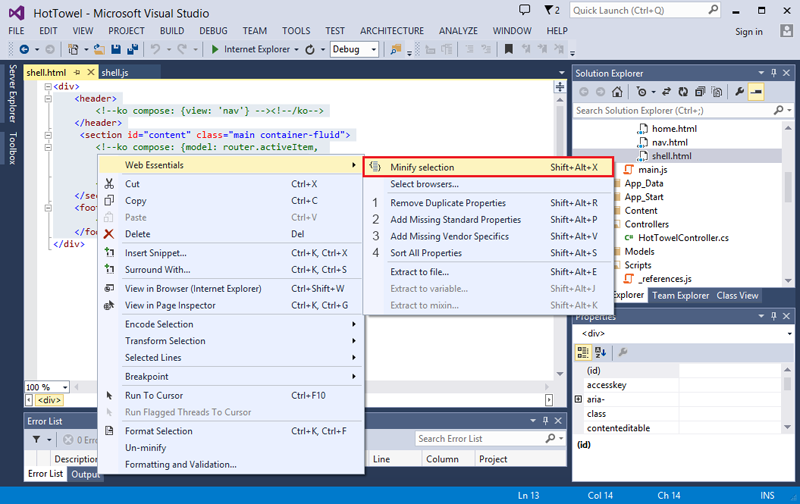
Task: Open the Toolbox side tab
Action: [x=13, y=148]
